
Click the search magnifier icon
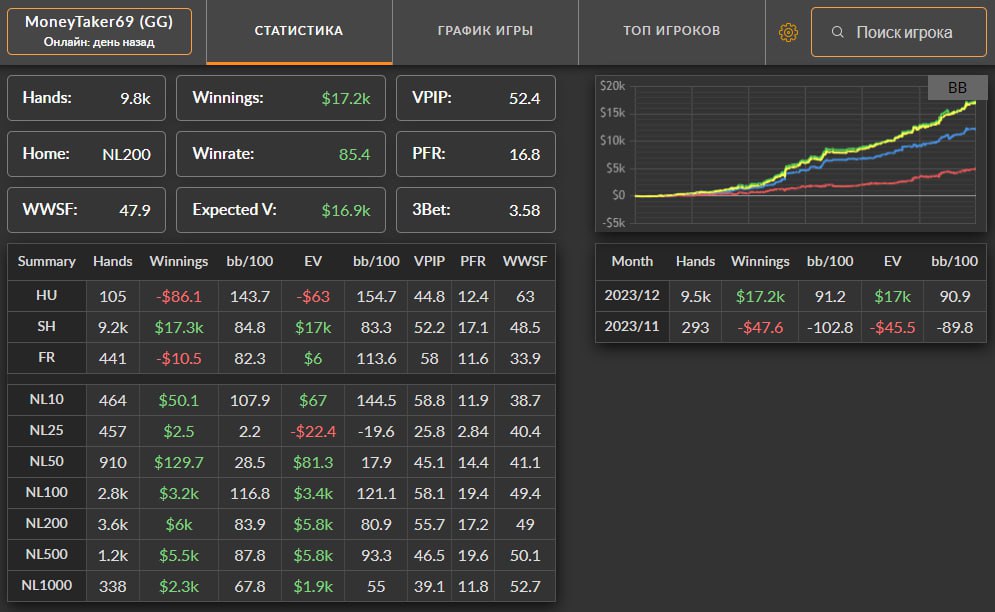[838, 32]
